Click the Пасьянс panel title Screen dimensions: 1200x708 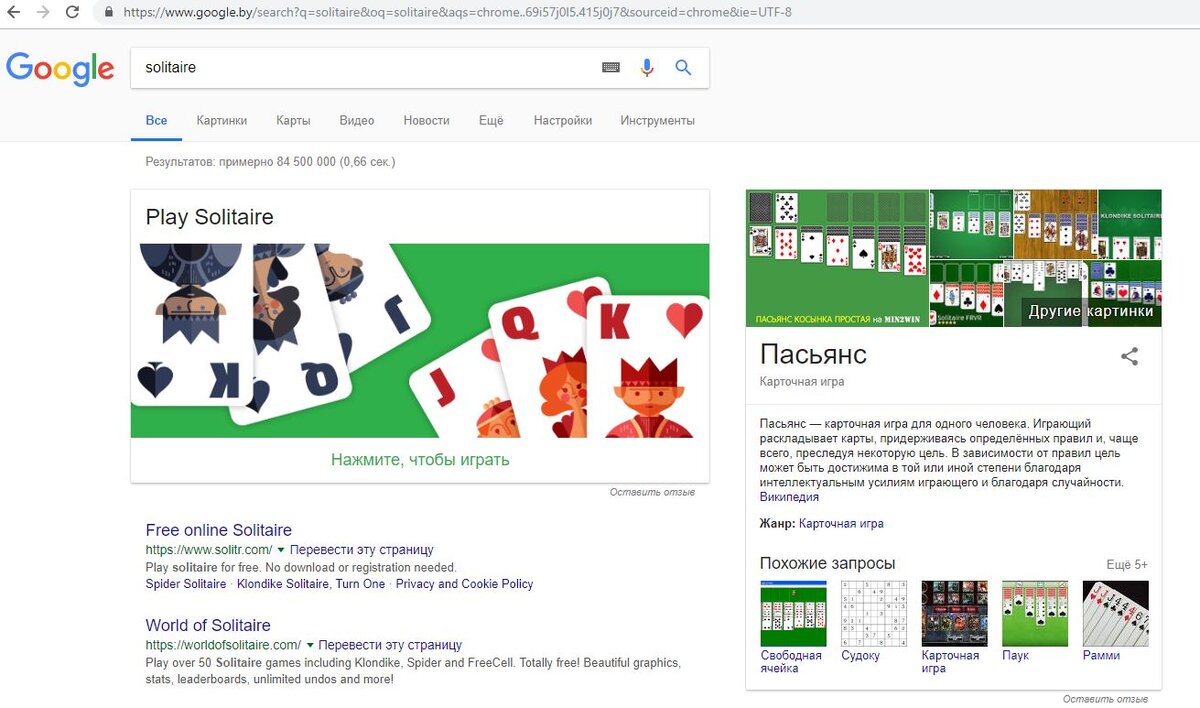[813, 354]
